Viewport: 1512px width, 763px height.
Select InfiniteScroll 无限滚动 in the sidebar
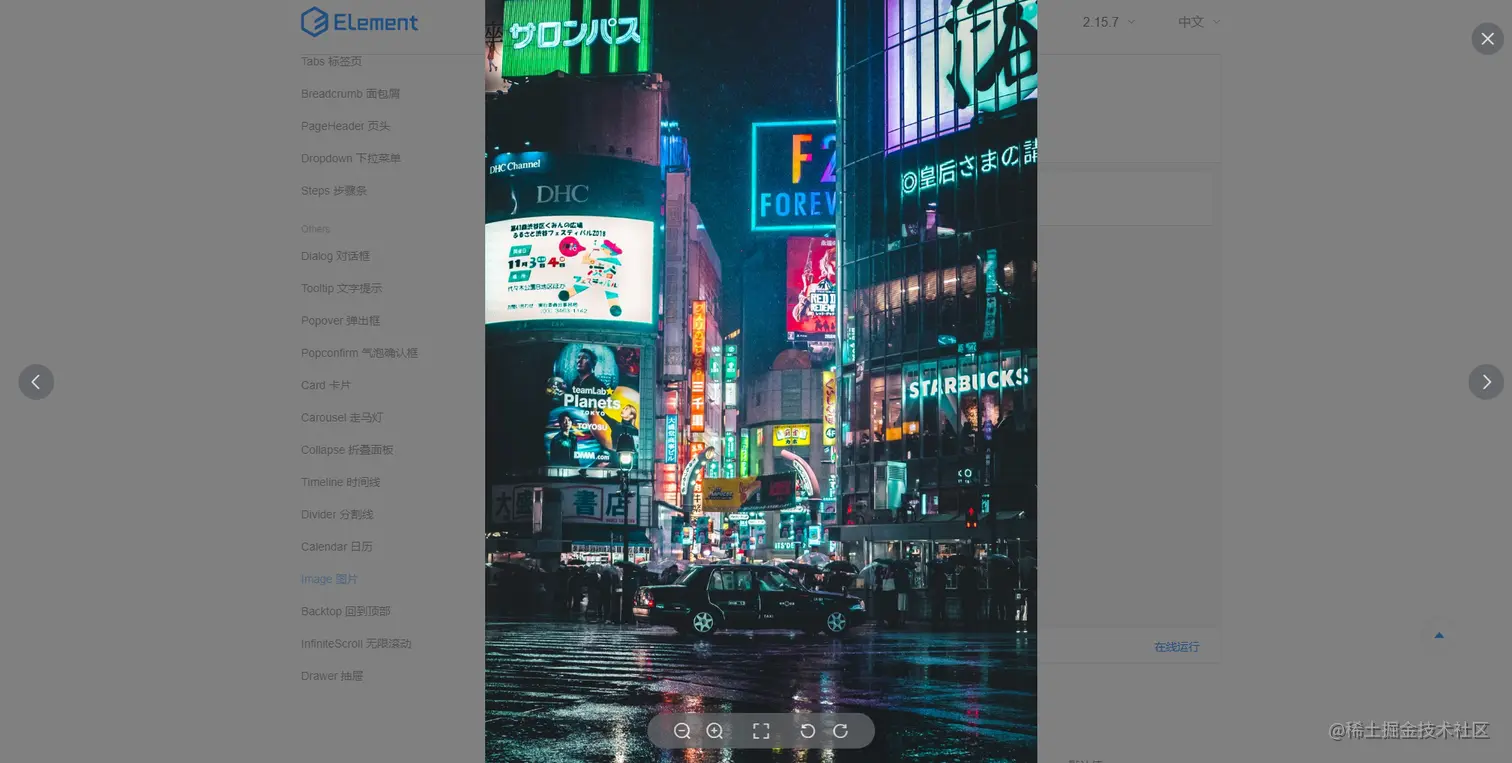(x=357, y=644)
